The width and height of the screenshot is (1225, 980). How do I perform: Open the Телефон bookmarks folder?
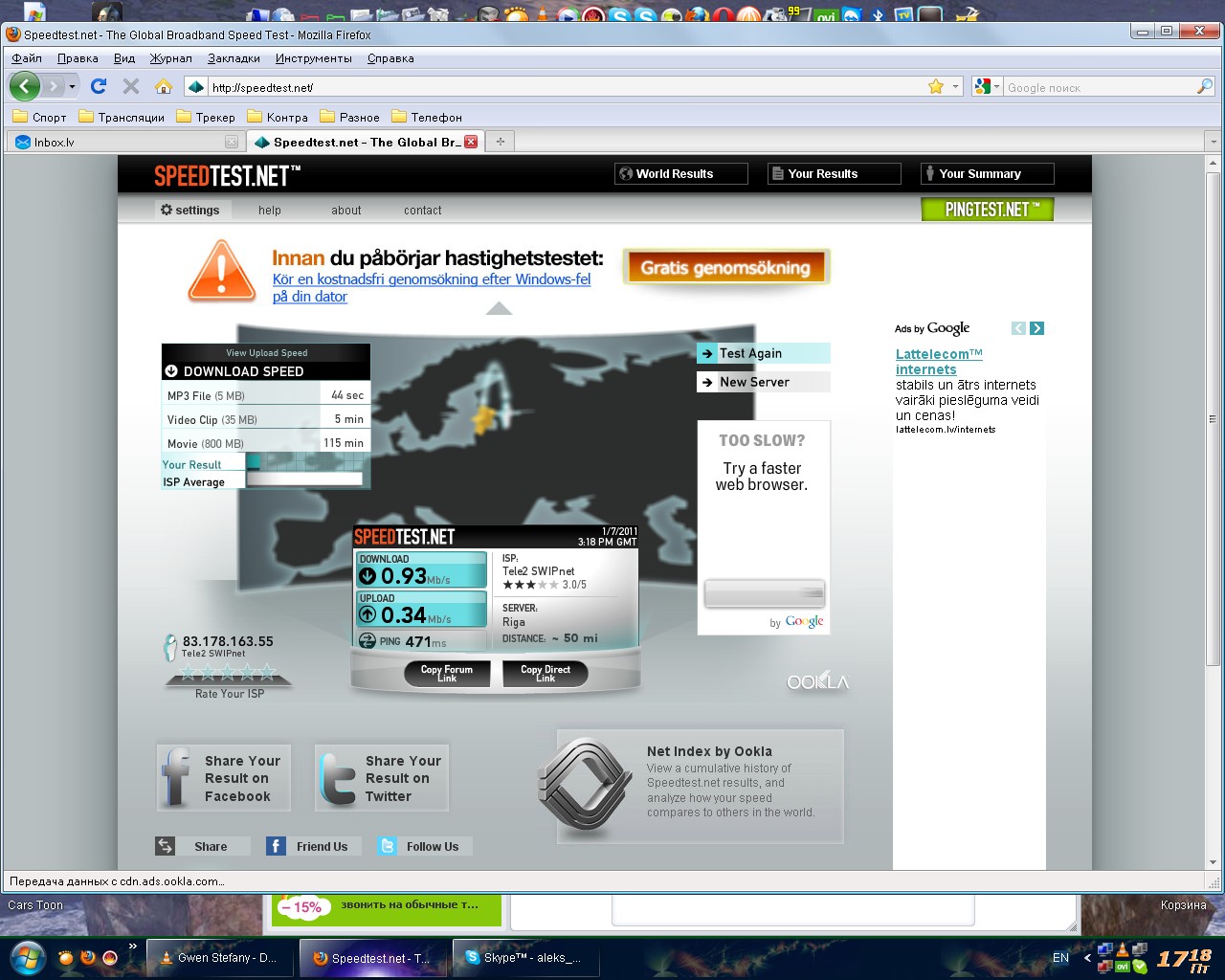click(427, 117)
